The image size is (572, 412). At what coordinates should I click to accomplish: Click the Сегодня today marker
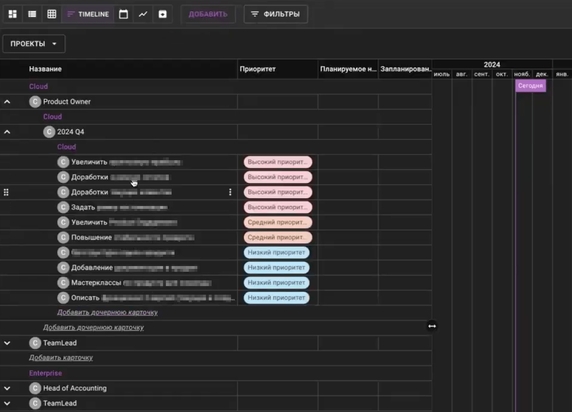pyautogui.click(x=531, y=86)
